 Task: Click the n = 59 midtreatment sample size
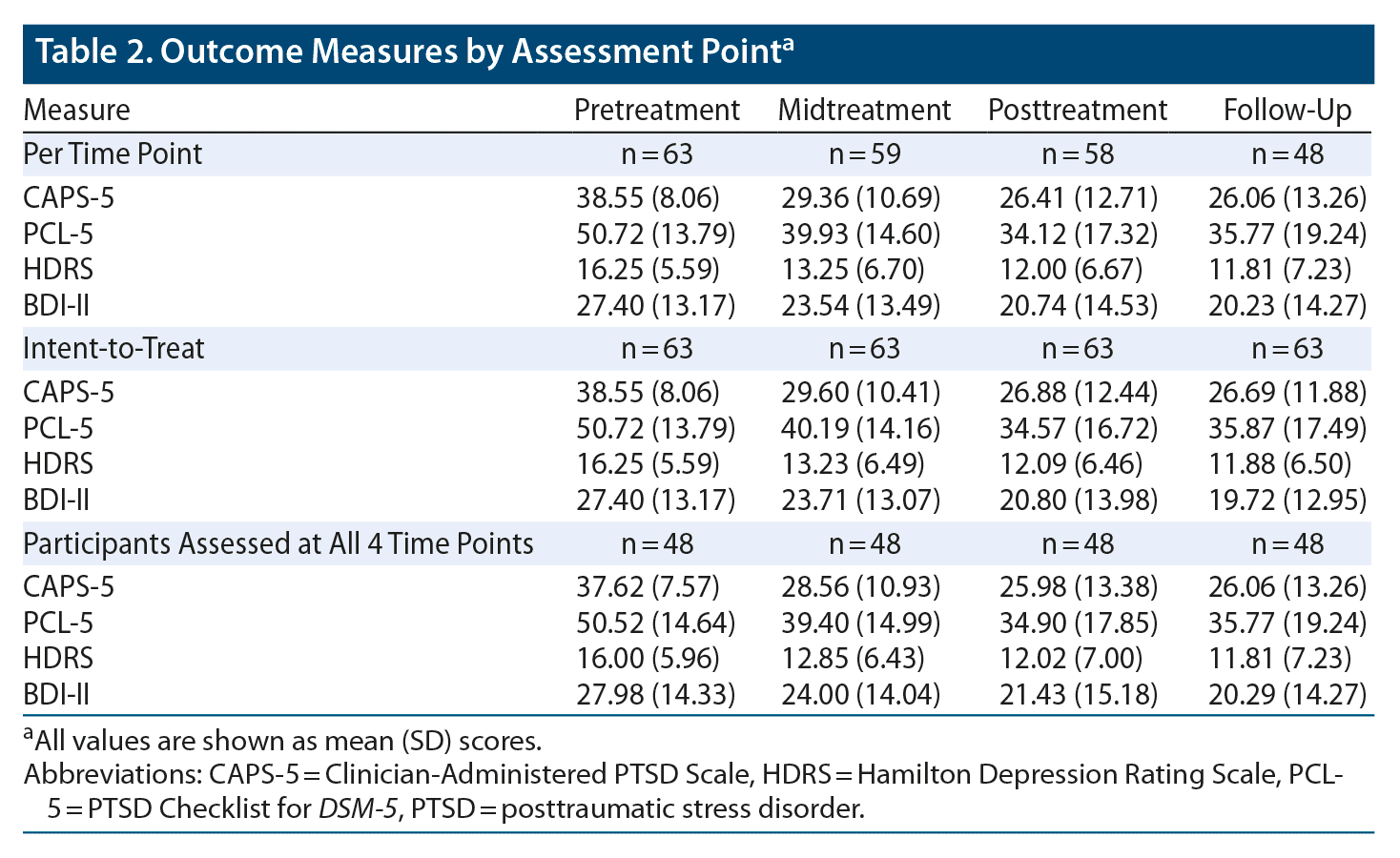tap(864, 154)
